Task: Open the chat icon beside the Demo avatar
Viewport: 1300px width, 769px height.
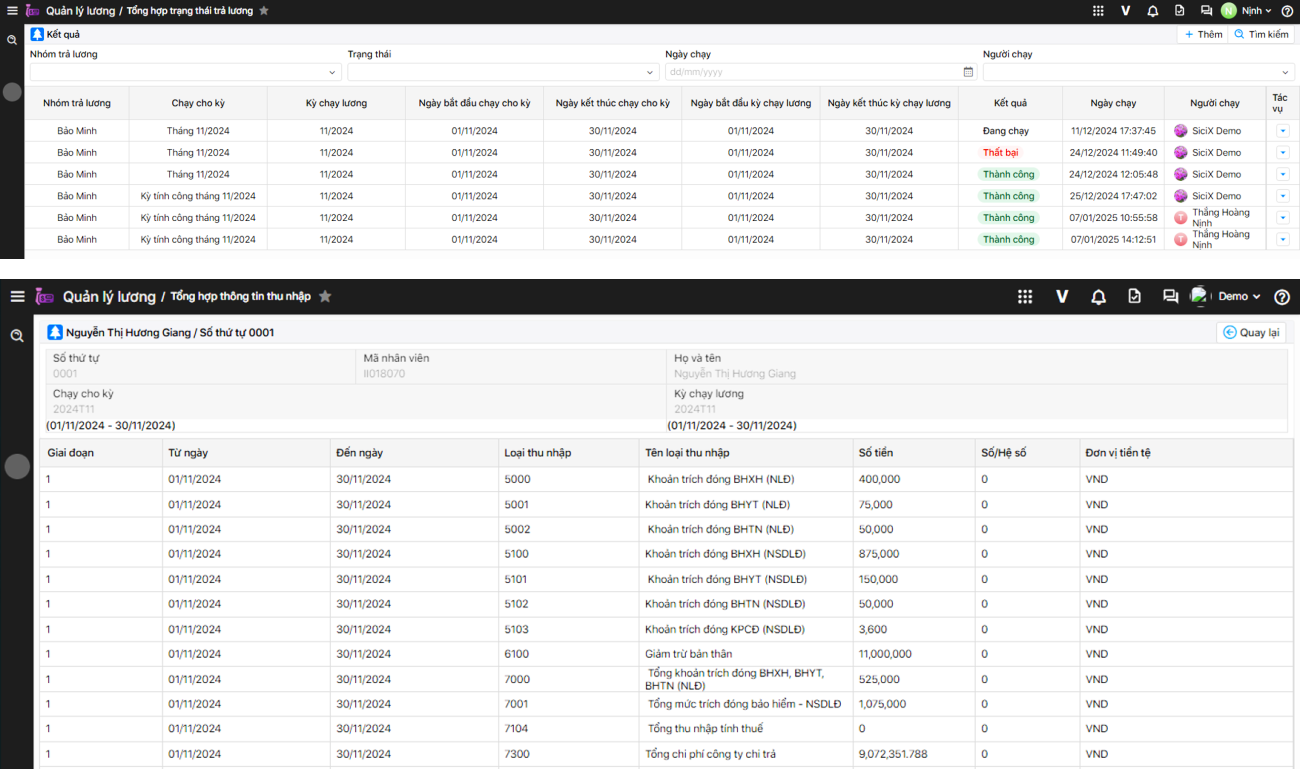Action: 1169,297
